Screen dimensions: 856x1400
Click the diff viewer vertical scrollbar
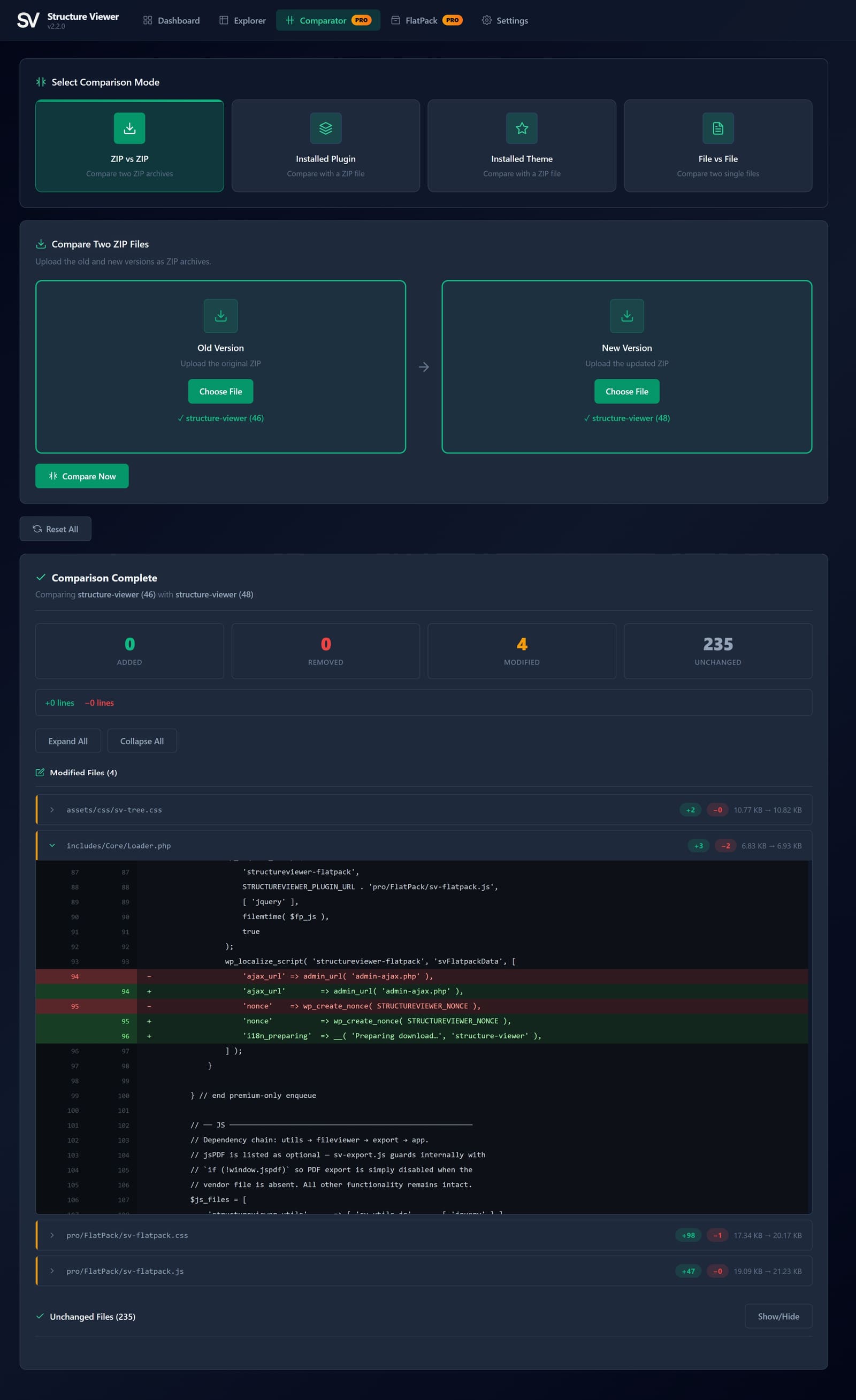point(810,1037)
